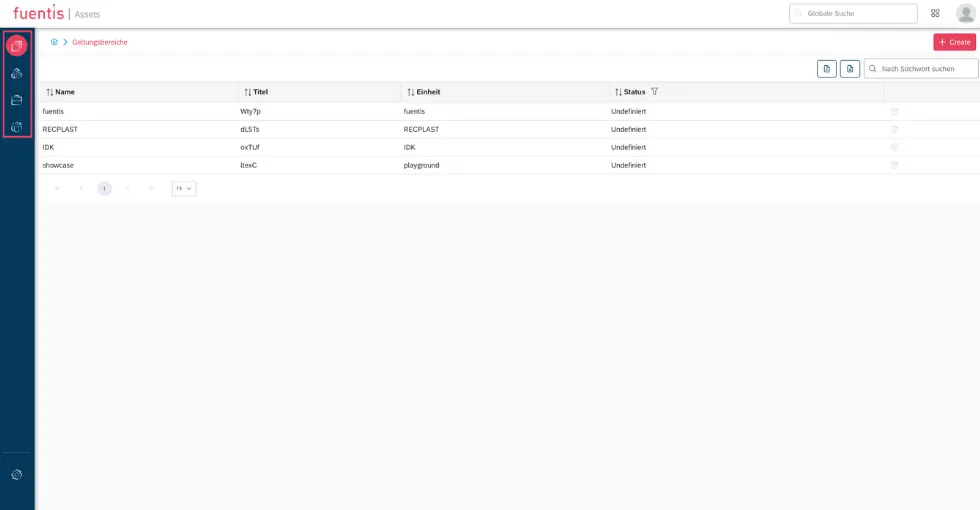Select page 1 in pagination

click(104, 188)
